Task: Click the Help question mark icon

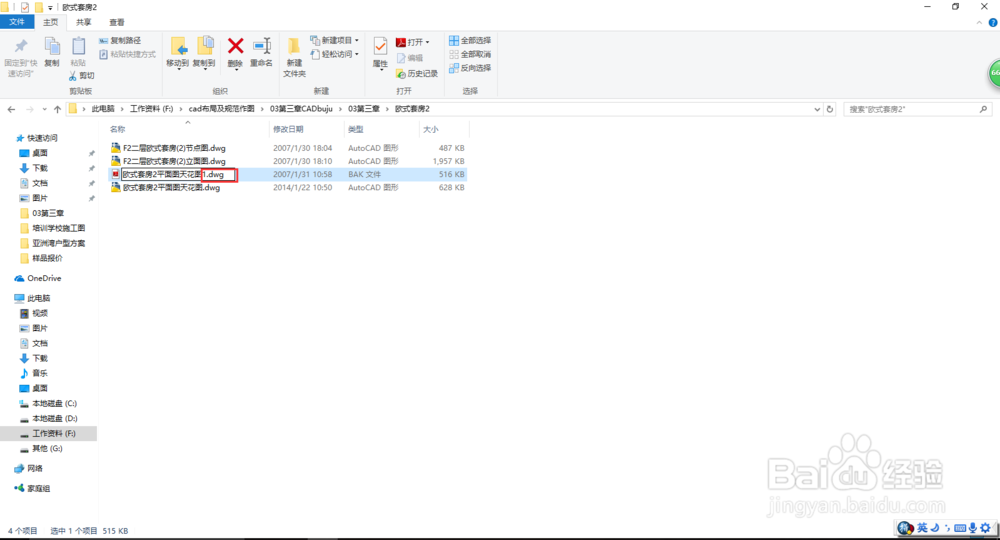Action: 992,23
